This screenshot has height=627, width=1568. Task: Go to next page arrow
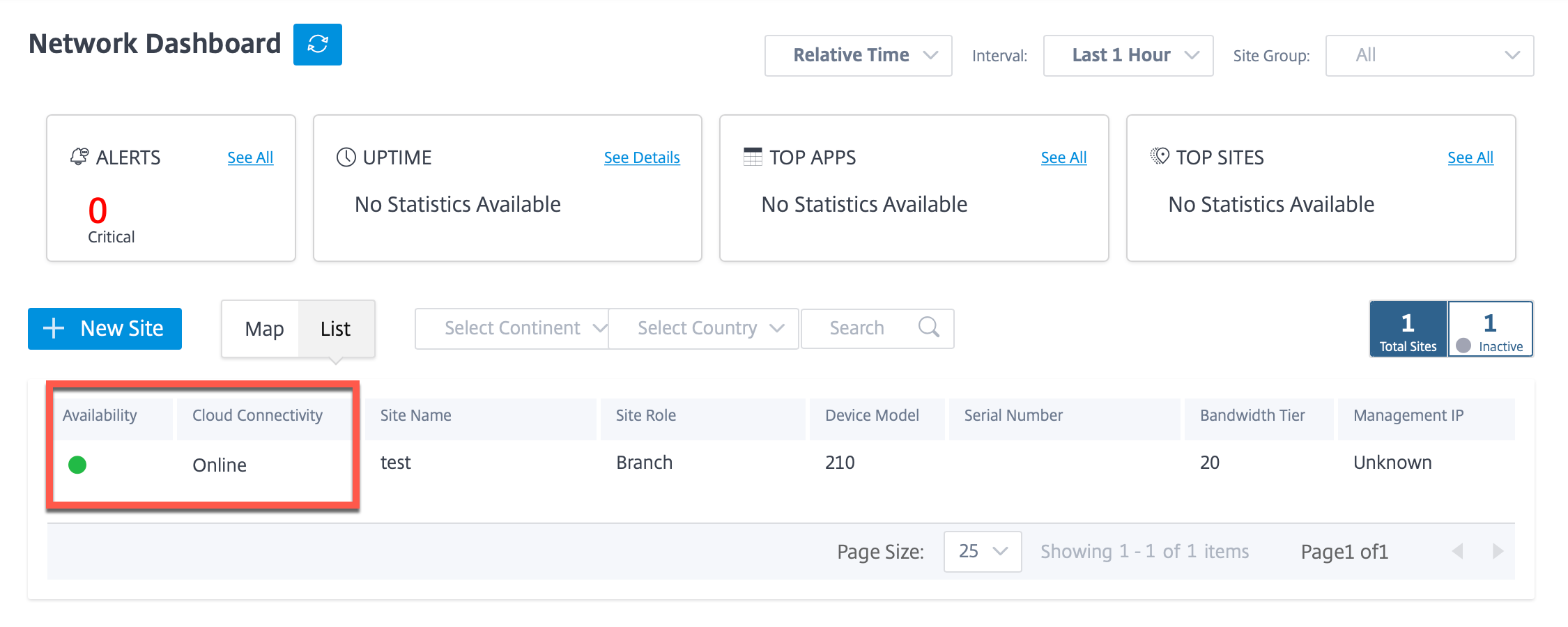1498,552
